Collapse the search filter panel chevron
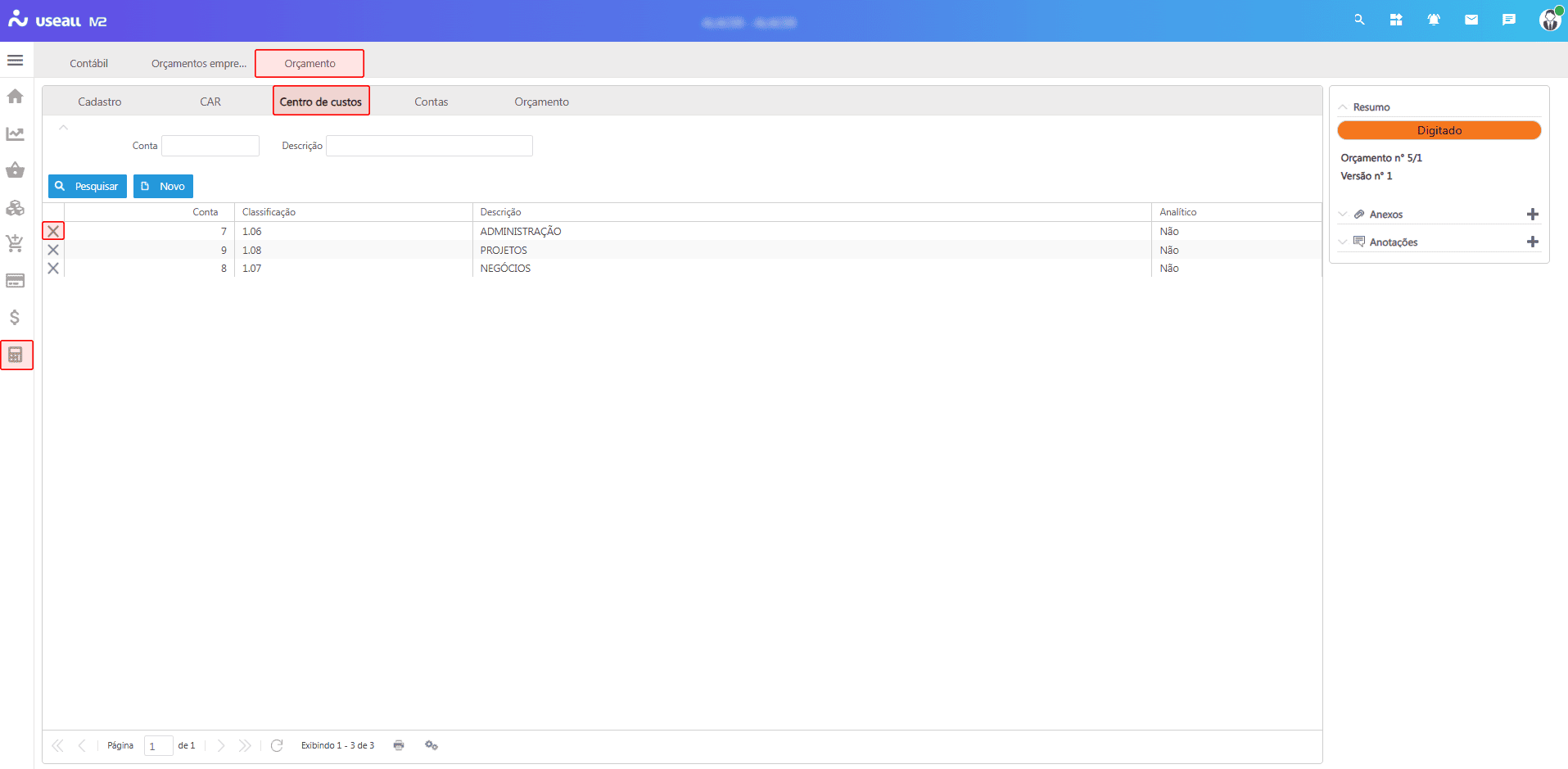Screen dimensions: 1568x769 63,128
